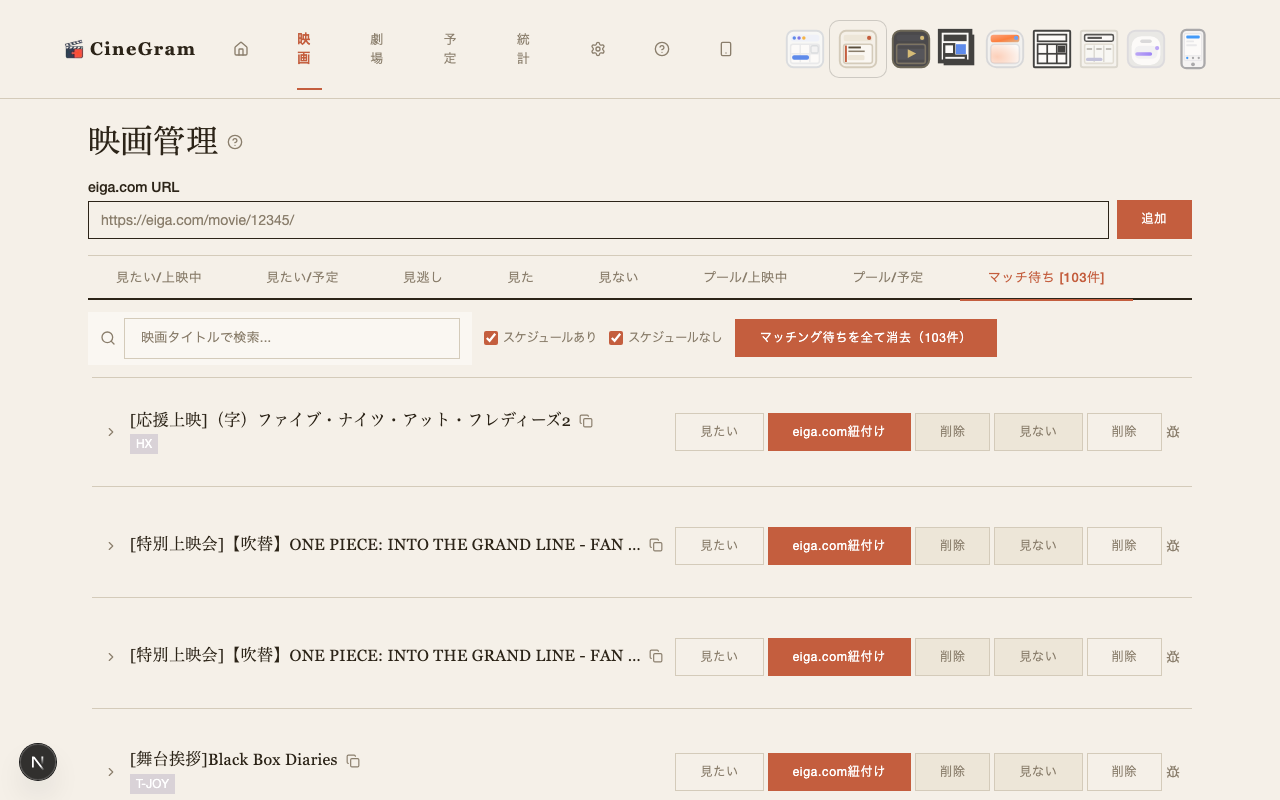Switch to the 見逃し tab
This screenshot has height=800, width=1280.
422,277
